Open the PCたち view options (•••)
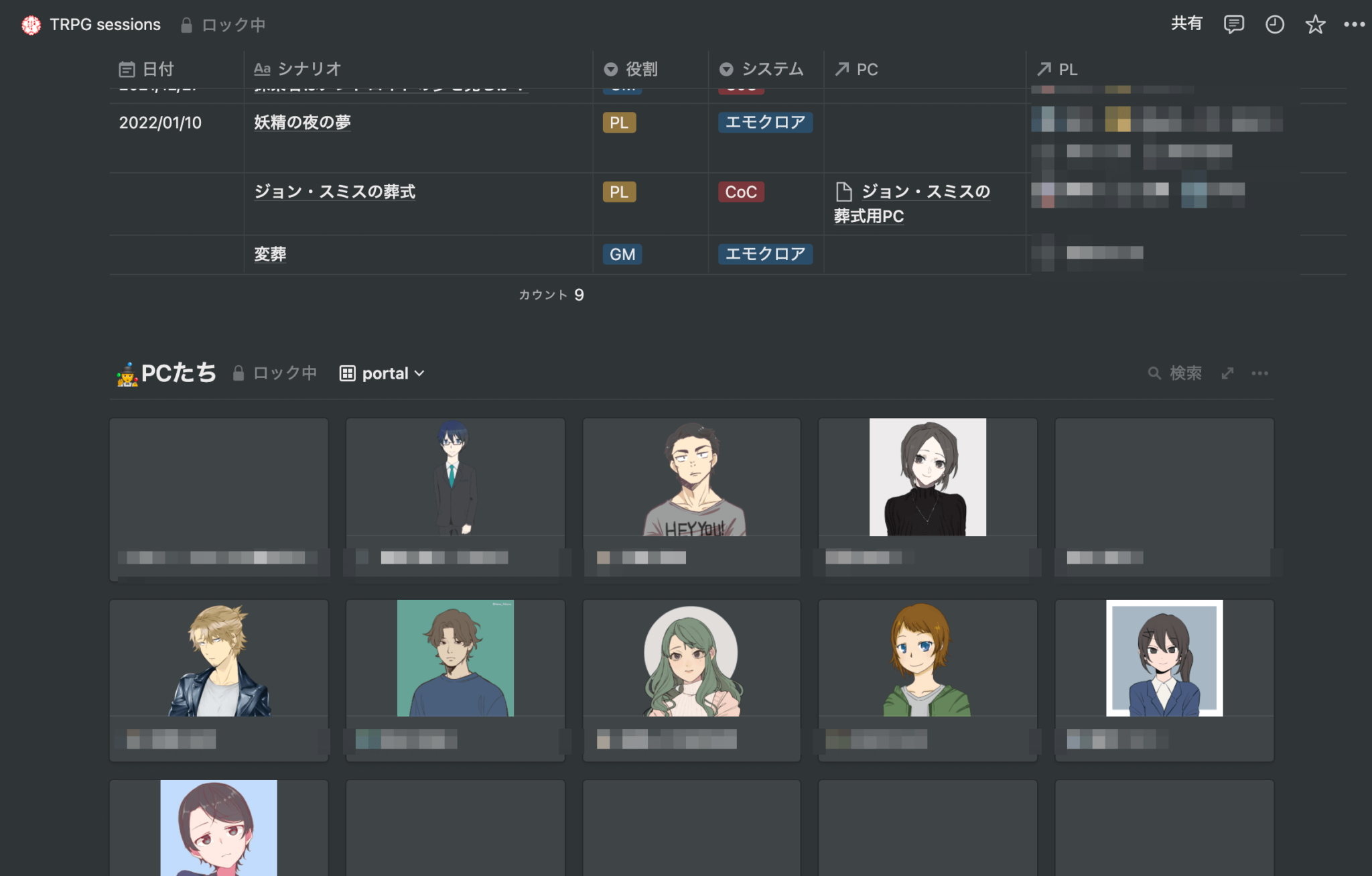Viewport: 1372px width, 876px height. tap(1260, 373)
